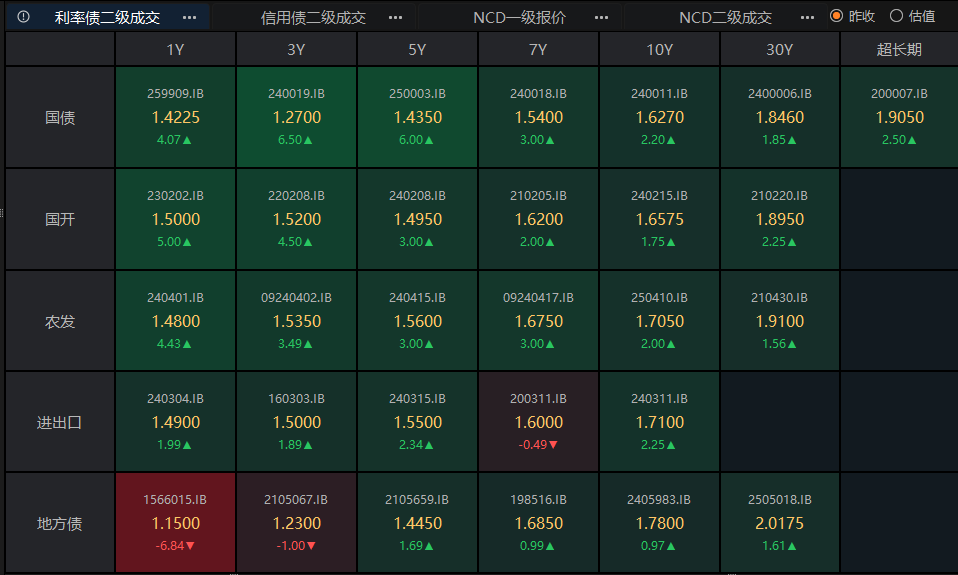
Task: Open the red 1566015.IB cell
Action: [x=175, y=523]
